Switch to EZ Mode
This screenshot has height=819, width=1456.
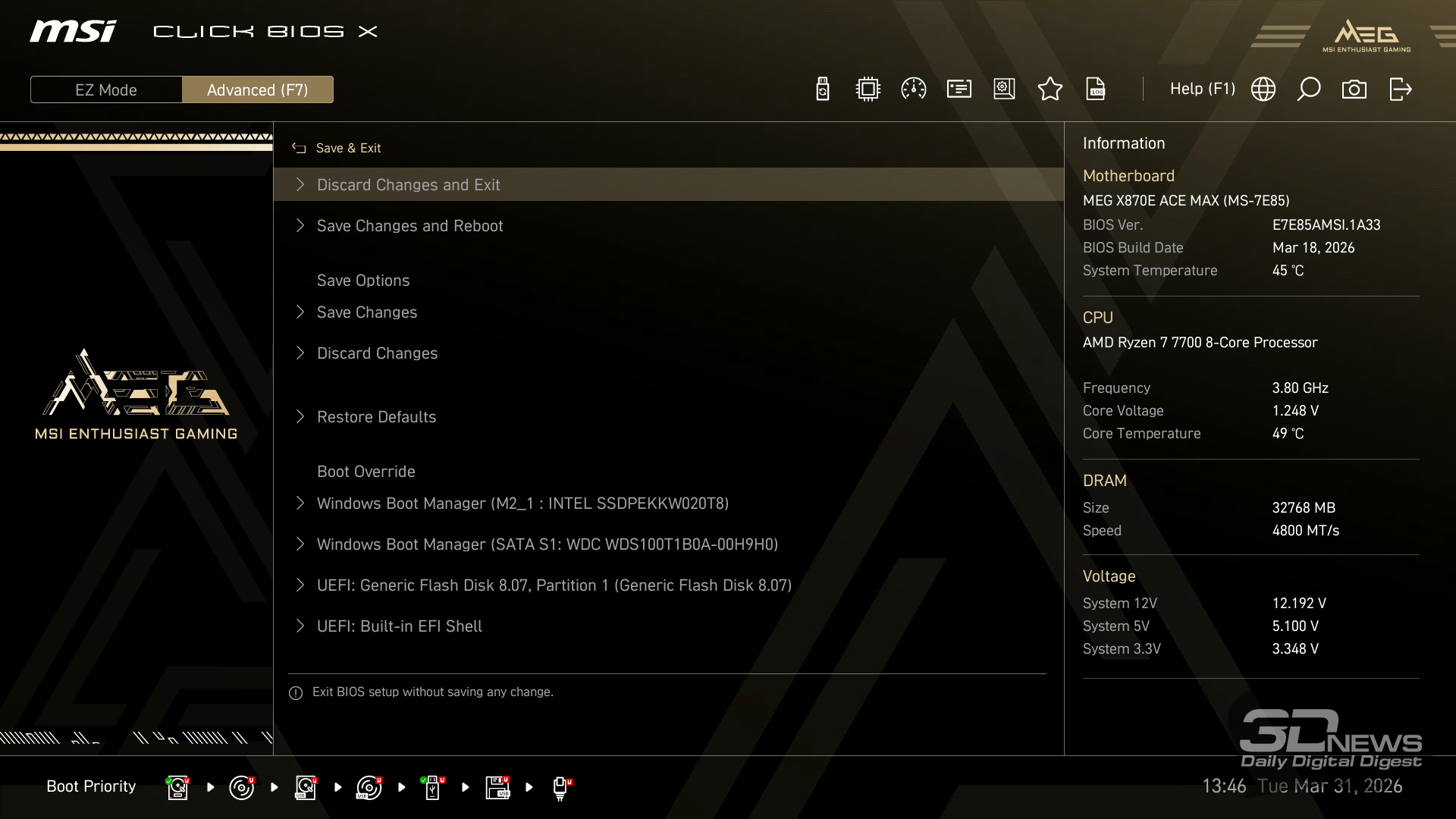click(106, 89)
